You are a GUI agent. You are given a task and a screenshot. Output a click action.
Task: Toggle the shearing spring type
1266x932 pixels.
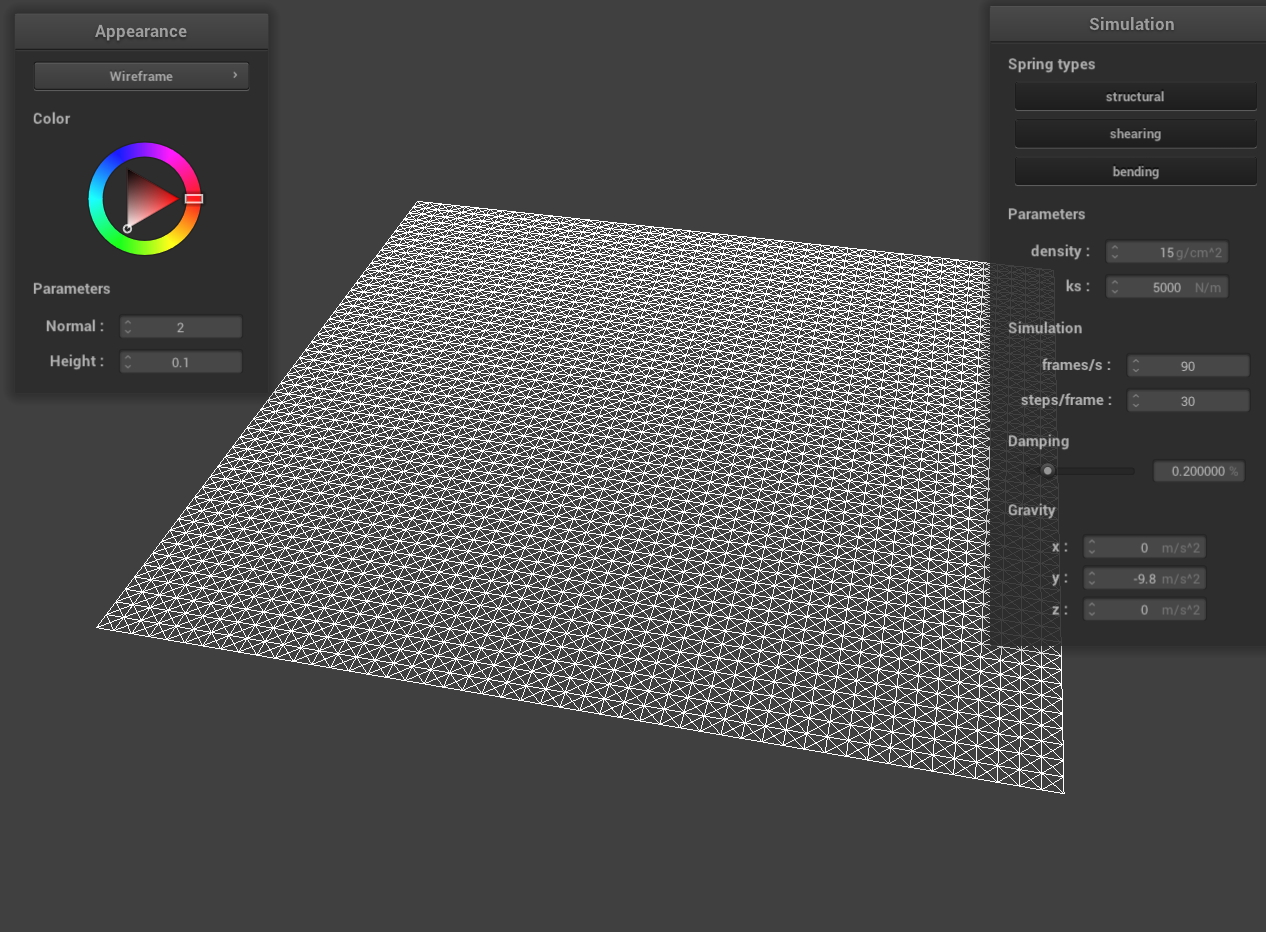point(1135,134)
